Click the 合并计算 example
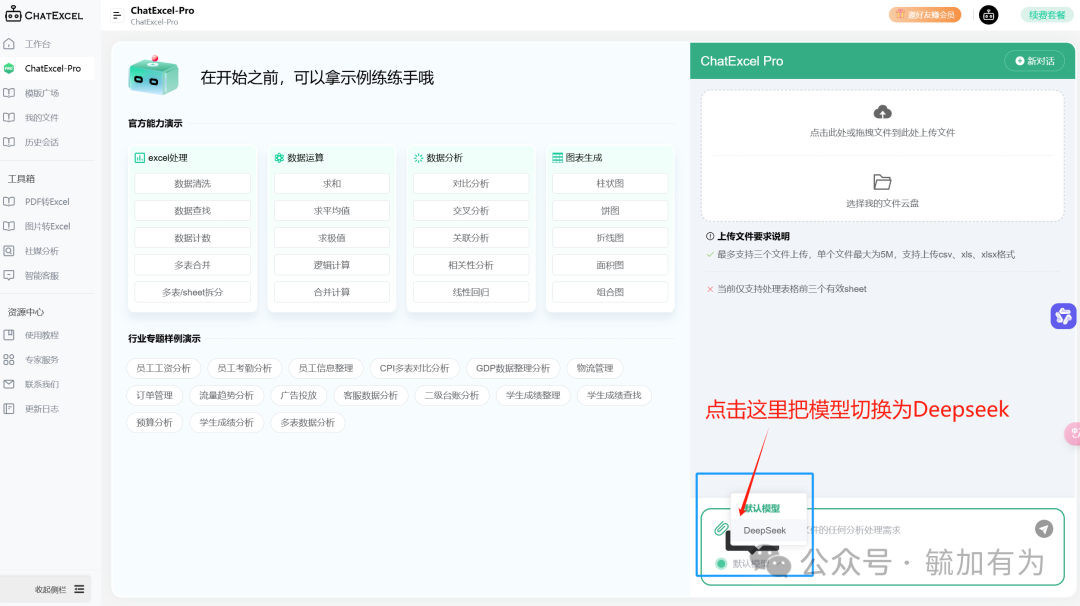Screen dimensions: 1080x606 [x=332, y=292]
